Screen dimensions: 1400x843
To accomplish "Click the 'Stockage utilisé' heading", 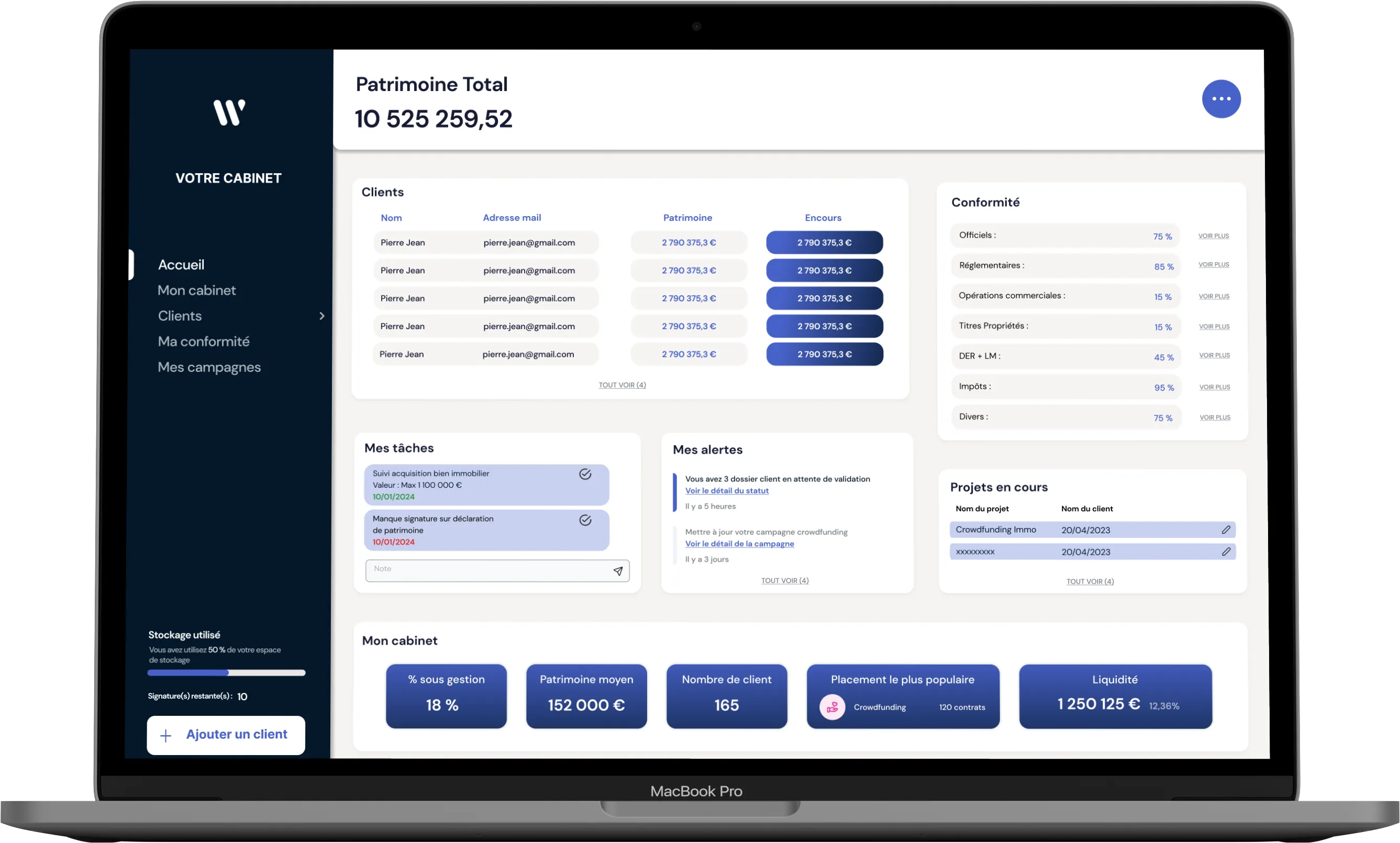I will pos(184,635).
